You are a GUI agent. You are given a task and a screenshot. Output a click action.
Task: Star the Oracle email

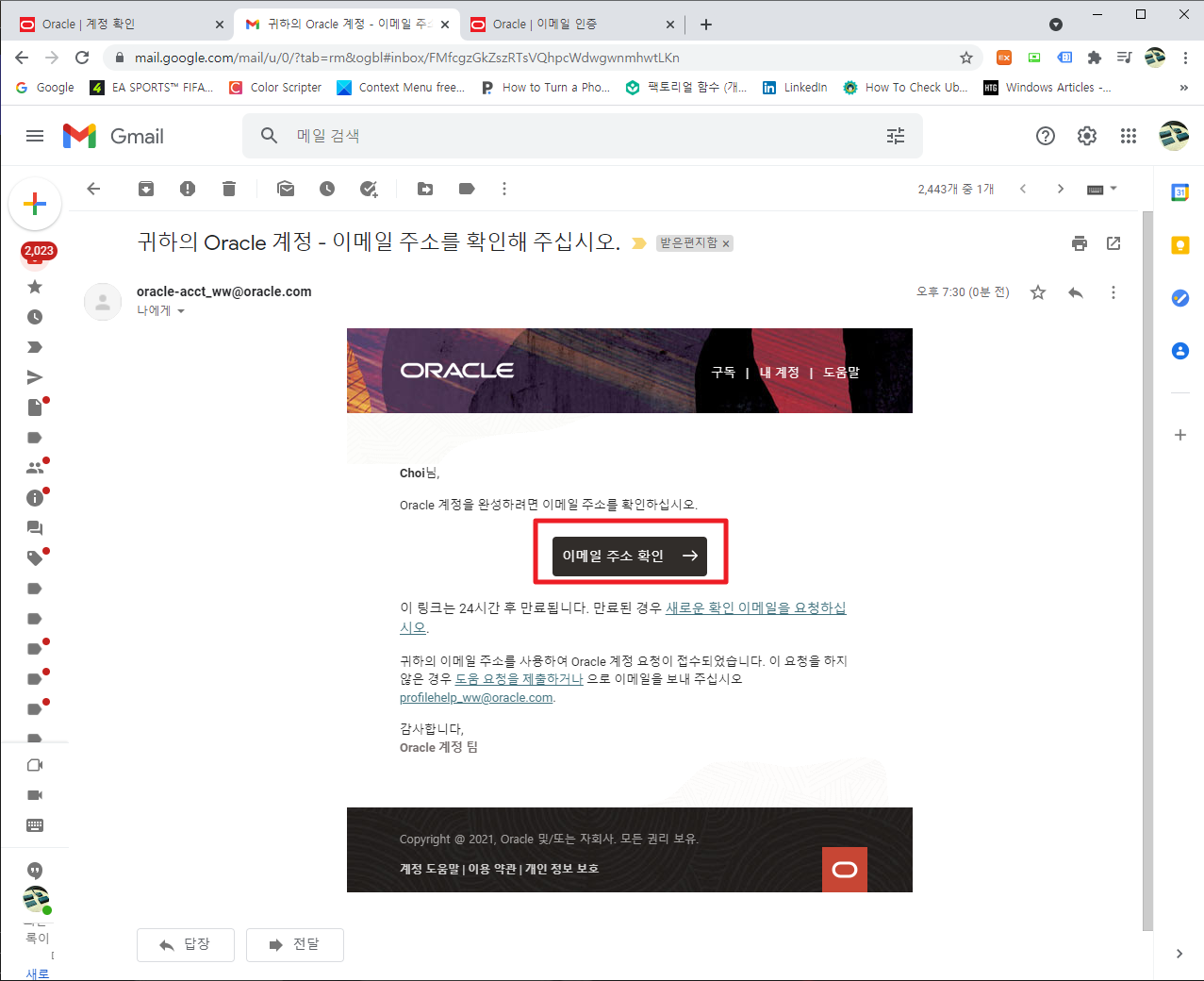pyautogui.click(x=1038, y=292)
